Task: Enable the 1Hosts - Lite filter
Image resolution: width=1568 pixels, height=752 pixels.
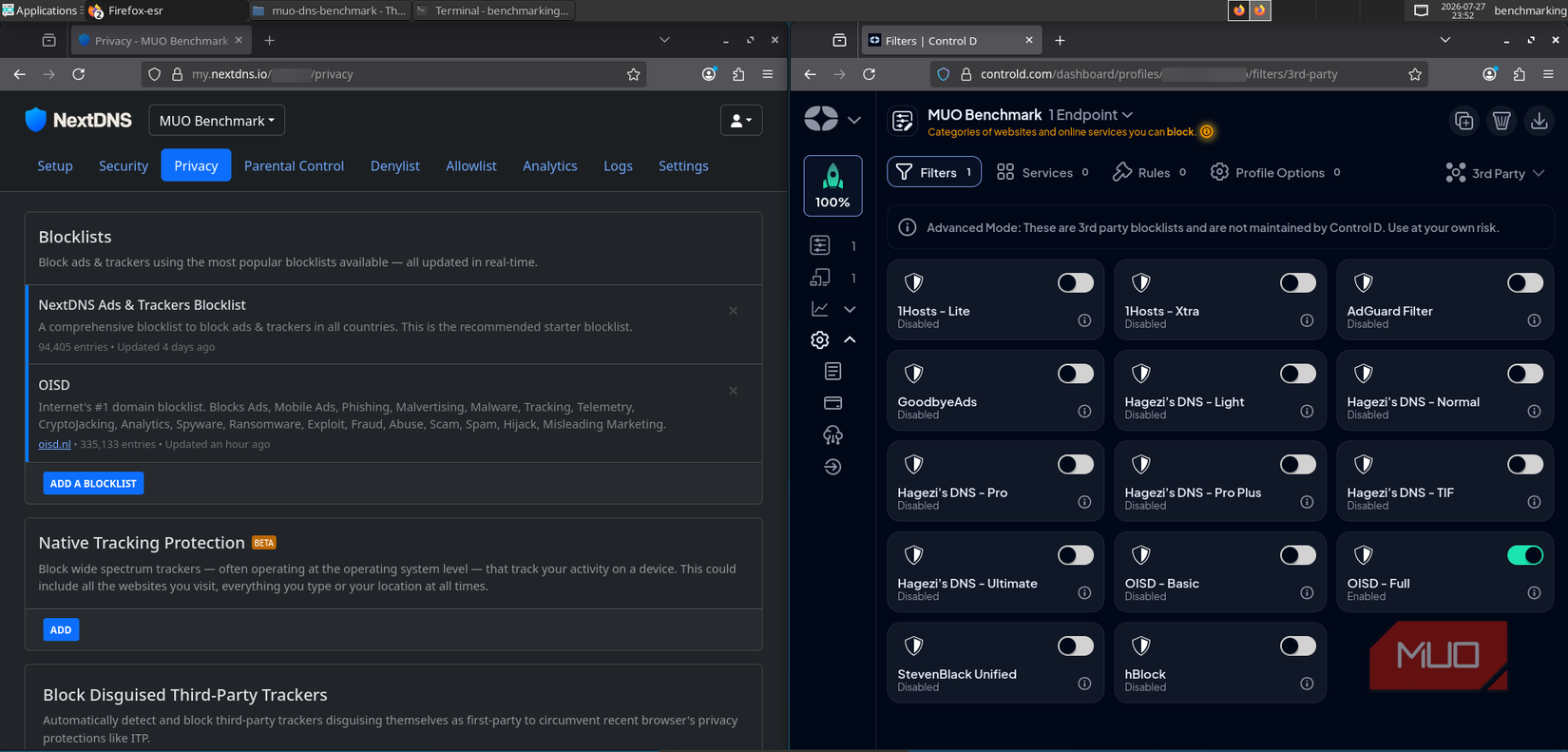Action: click(x=1076, y=283)
